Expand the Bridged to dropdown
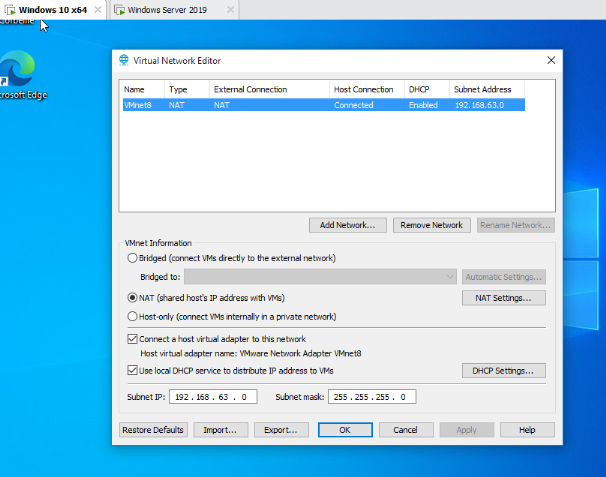 (450, 276)
